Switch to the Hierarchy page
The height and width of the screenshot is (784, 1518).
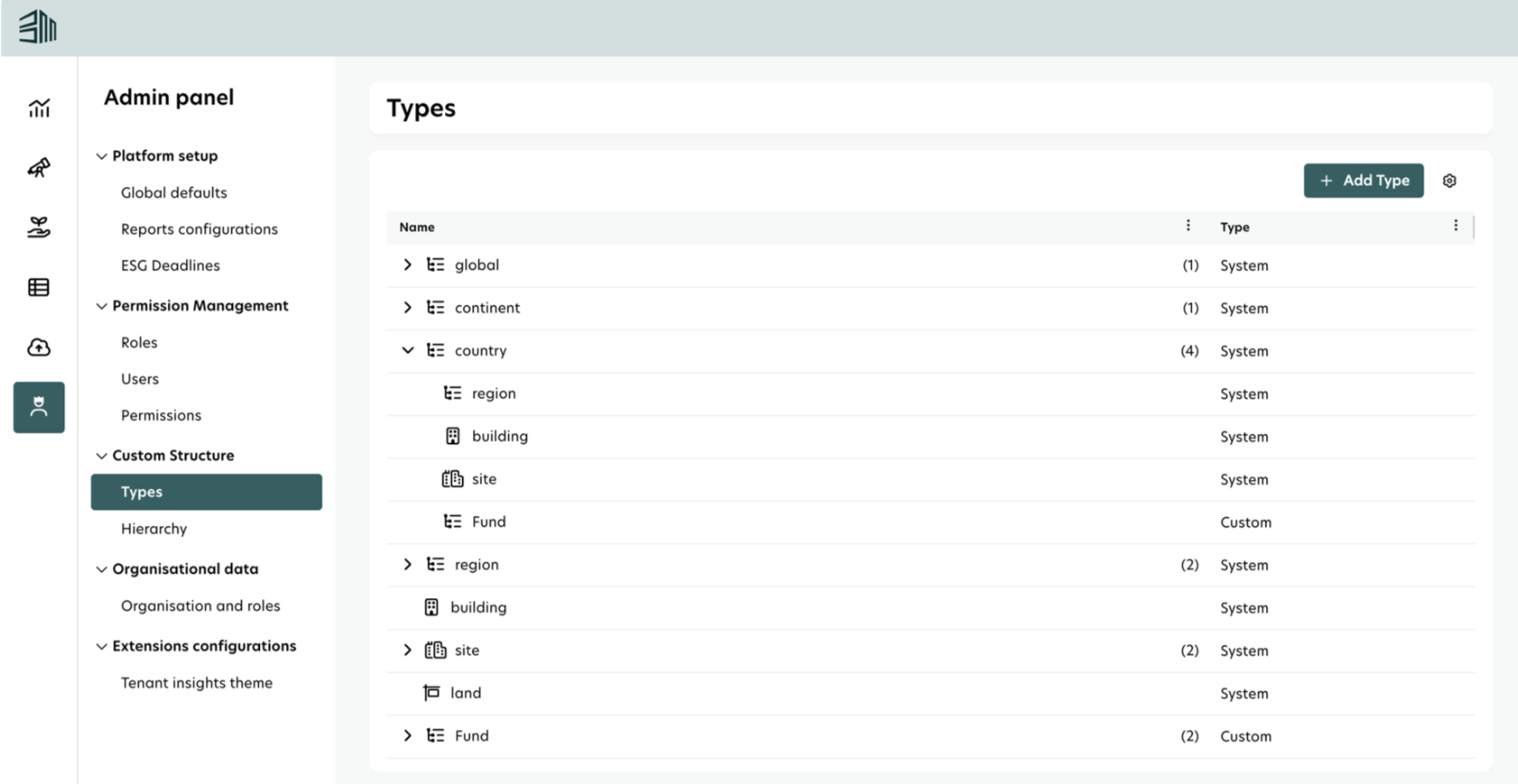[x=154, y=528]
